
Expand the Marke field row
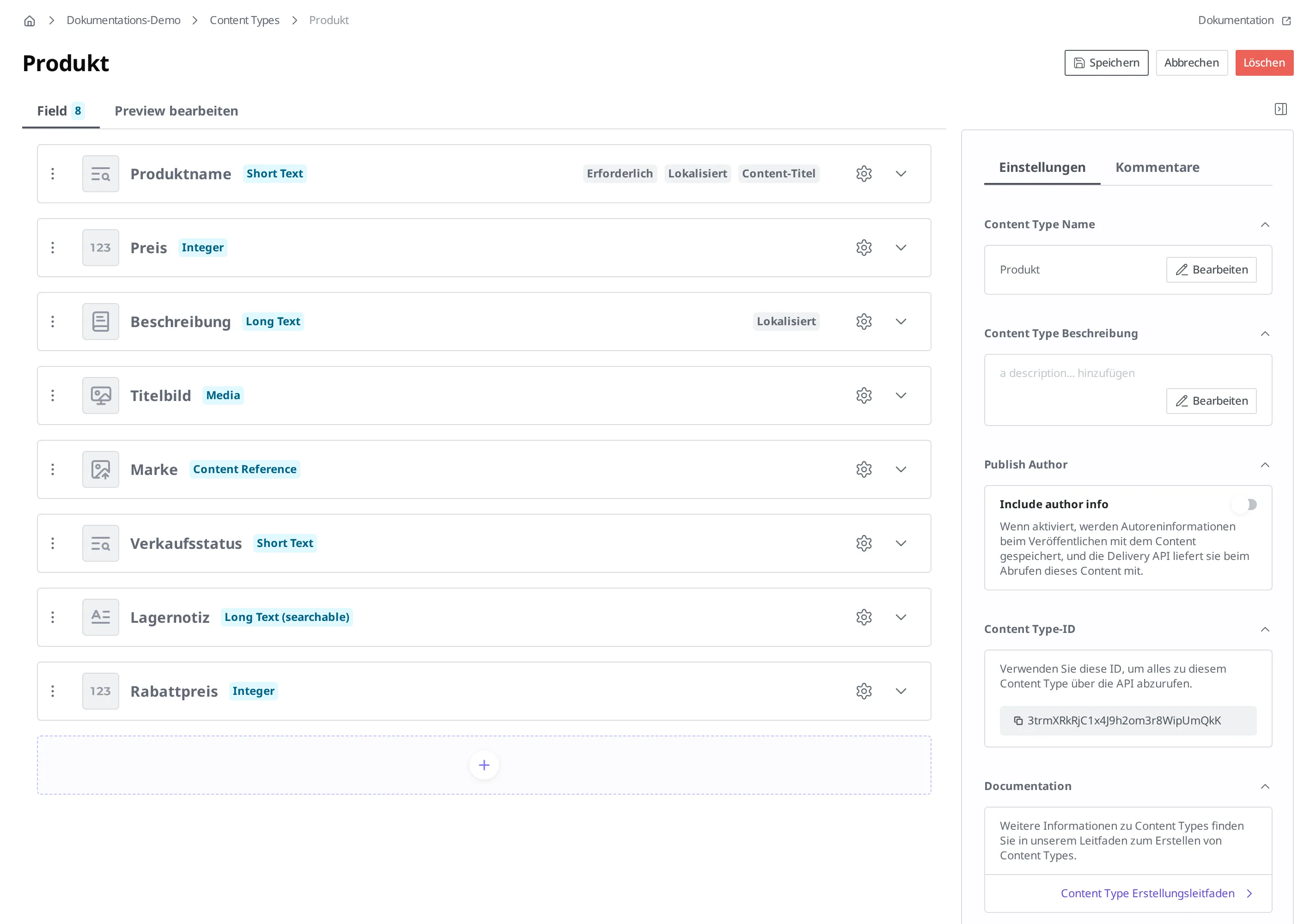901,469
